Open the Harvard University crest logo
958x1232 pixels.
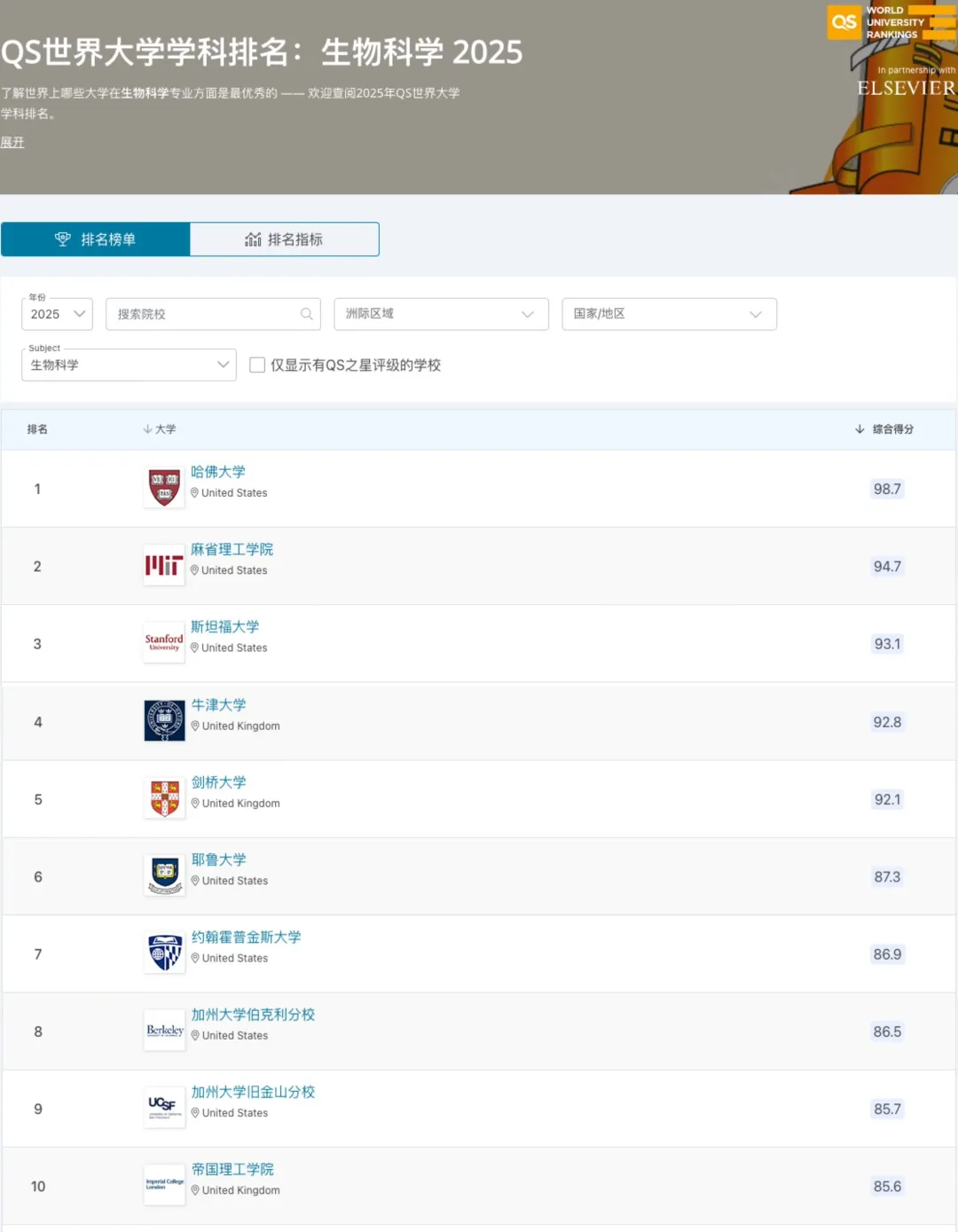coord(164,488)
